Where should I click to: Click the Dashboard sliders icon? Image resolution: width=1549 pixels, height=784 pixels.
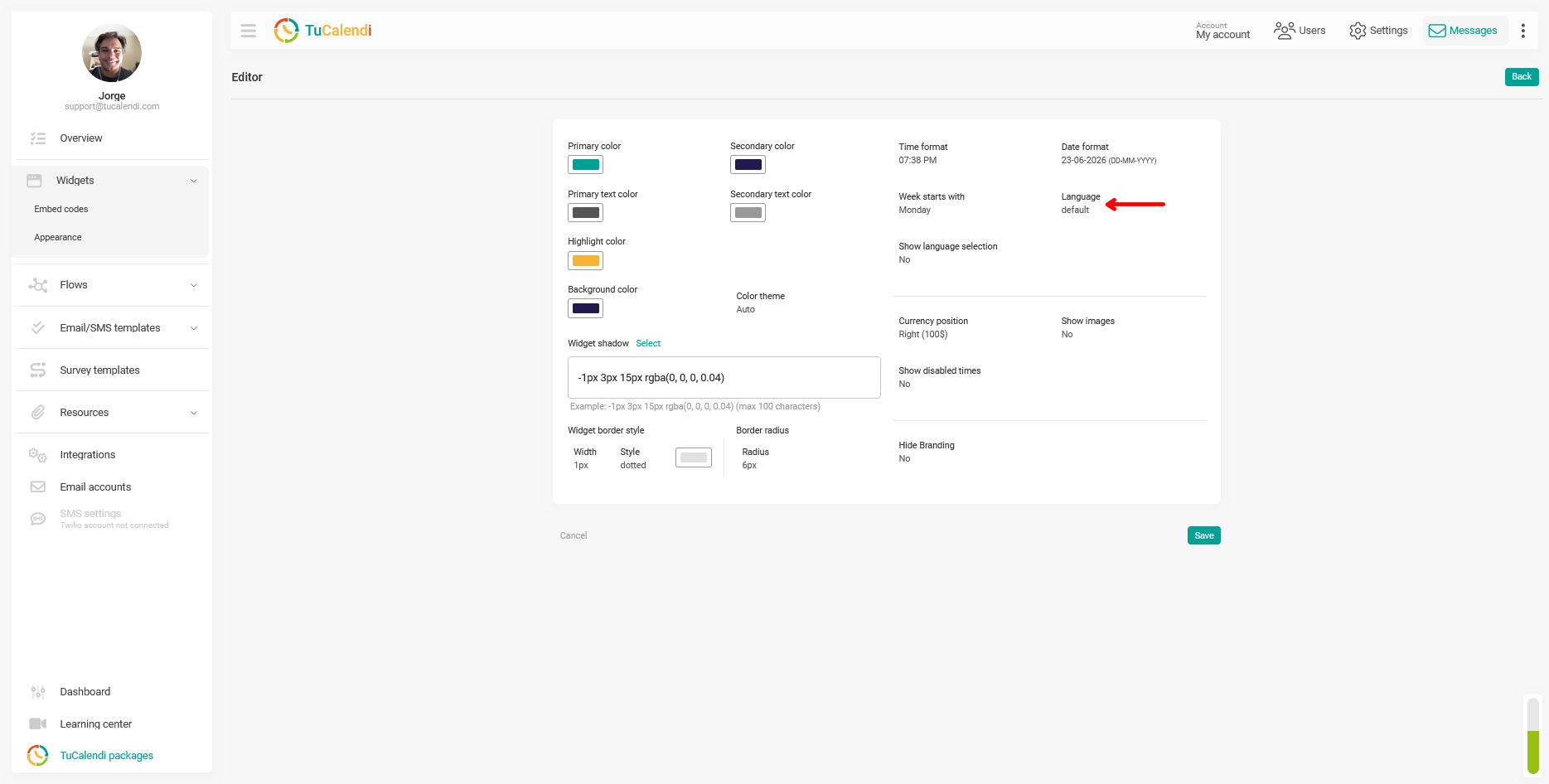pyautogui.click(x=38, y=692)
